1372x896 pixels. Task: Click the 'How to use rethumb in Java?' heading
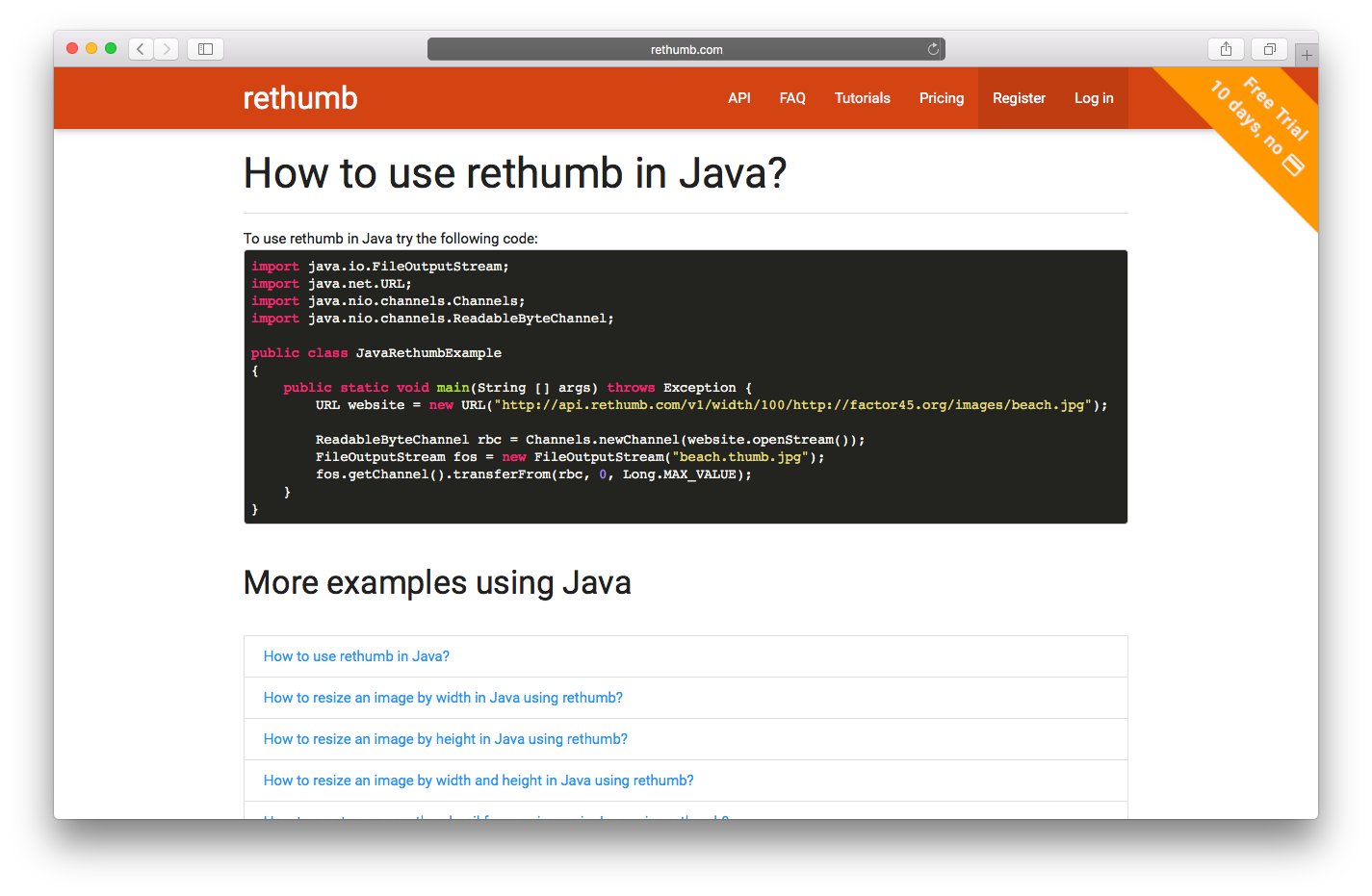coord(515,173)
